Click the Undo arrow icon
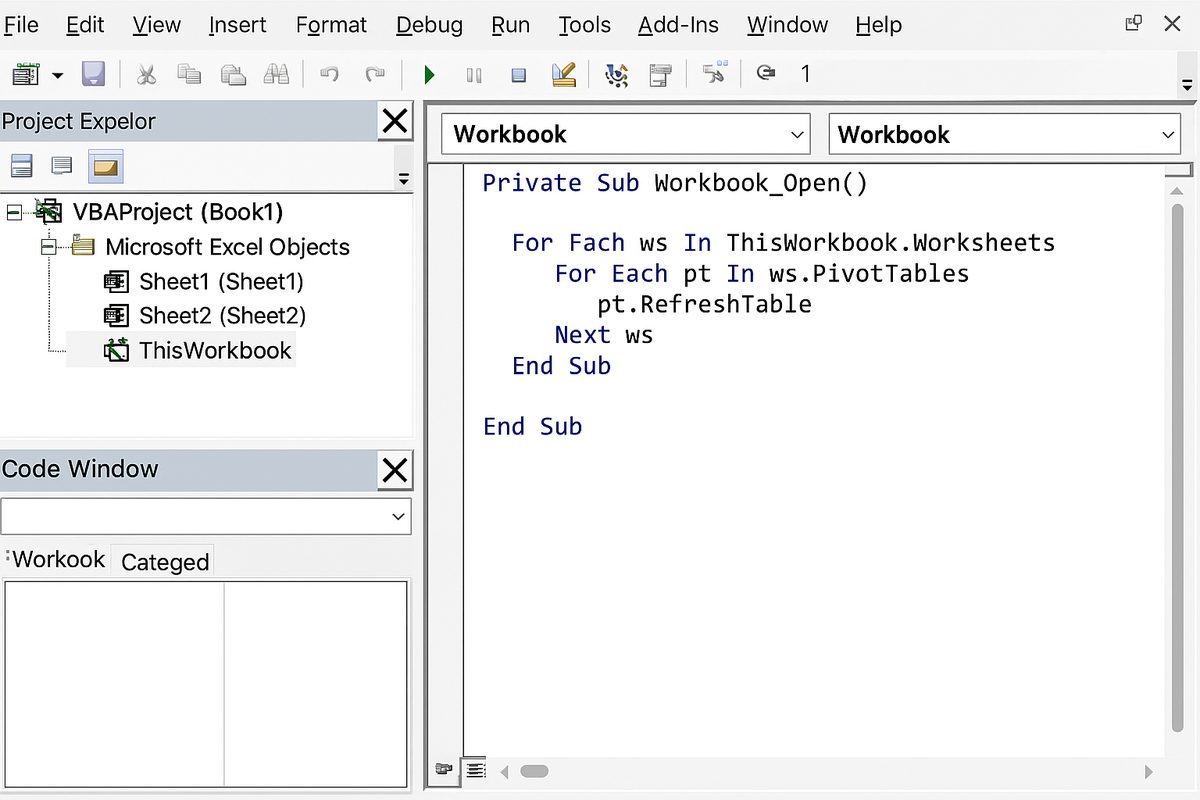Screen dimensions: 1200x800 (x=329, y=74)
